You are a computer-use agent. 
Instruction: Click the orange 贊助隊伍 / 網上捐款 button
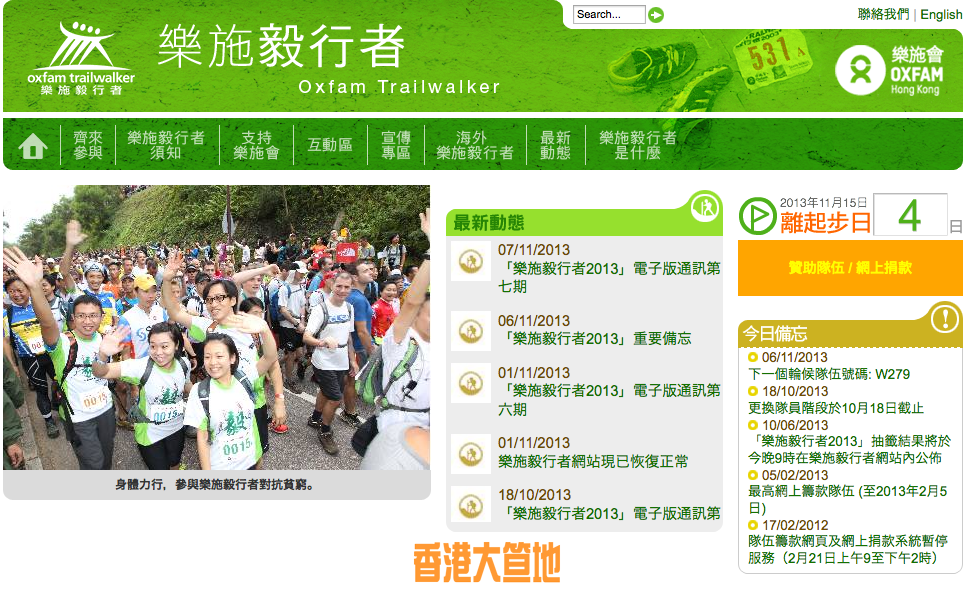click(850, 268)
